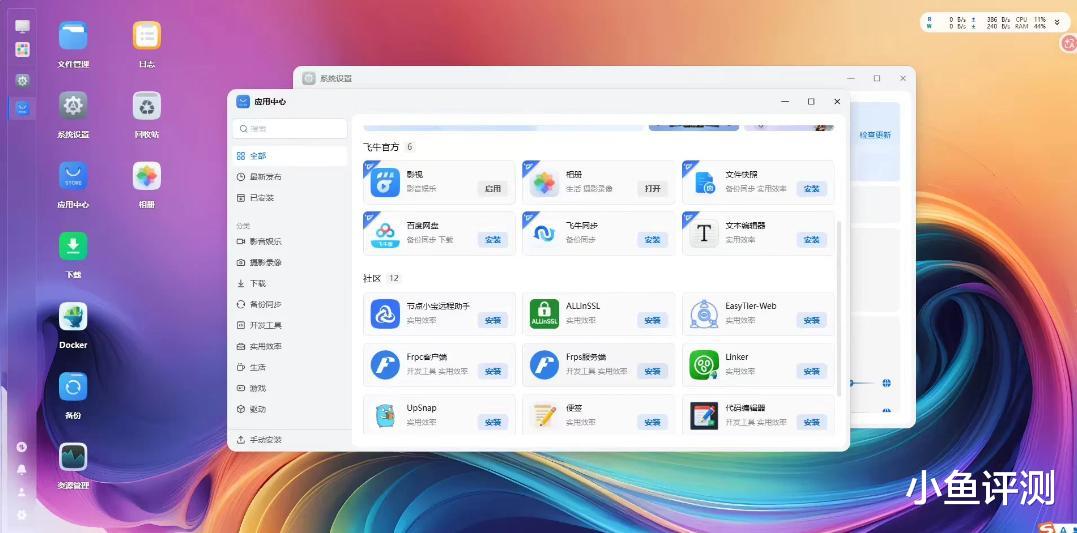Select 已安装 in the sidebar
Screen dimensions: 1077x533
click(x=290, y=198)
